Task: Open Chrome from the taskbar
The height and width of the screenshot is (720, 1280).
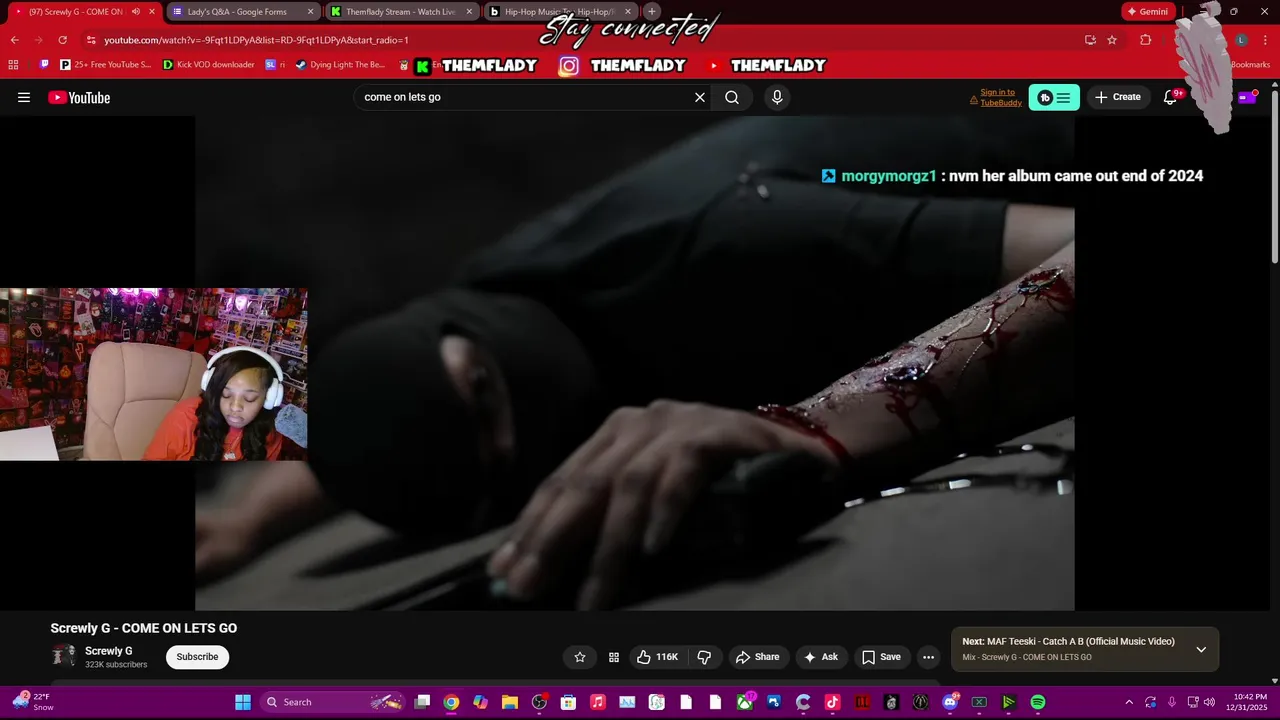Action: coord(452,702)
